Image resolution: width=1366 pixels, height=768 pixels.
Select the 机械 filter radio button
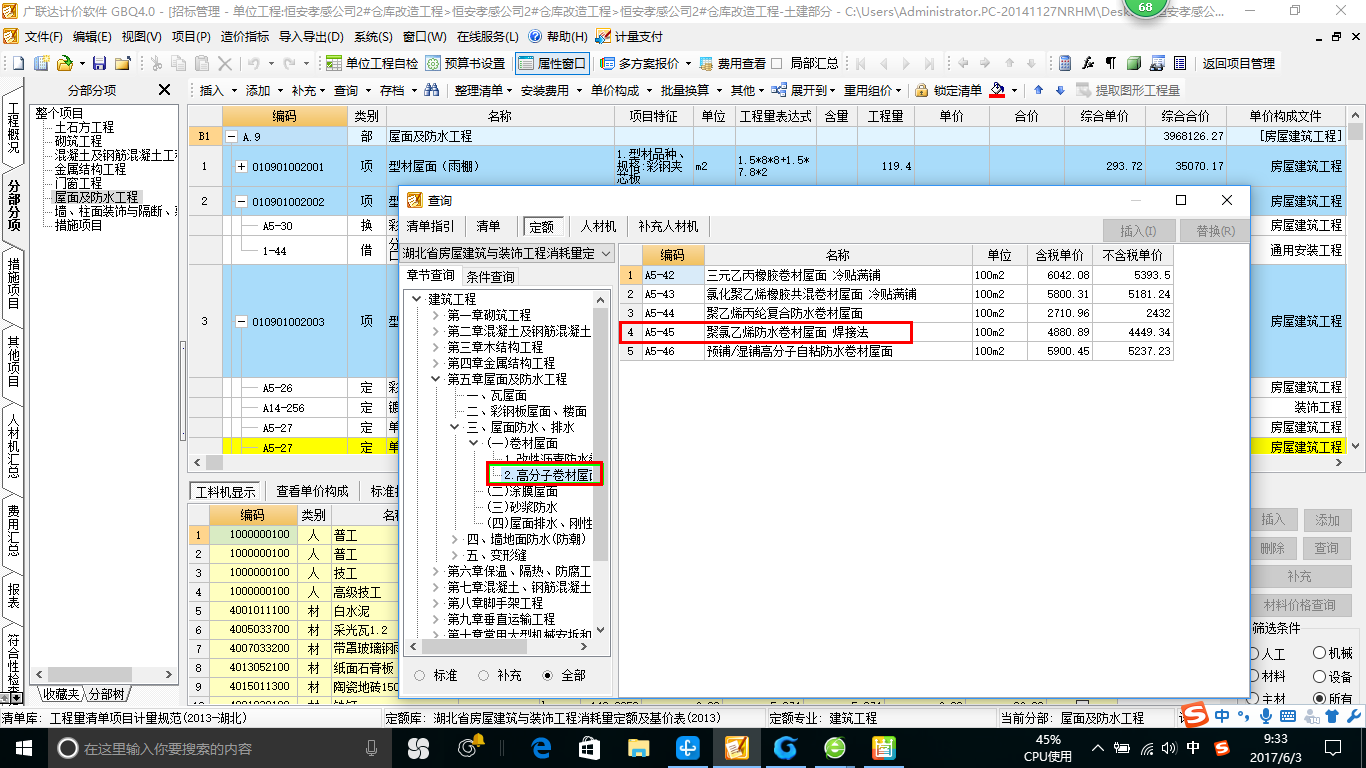[1319, 653]
